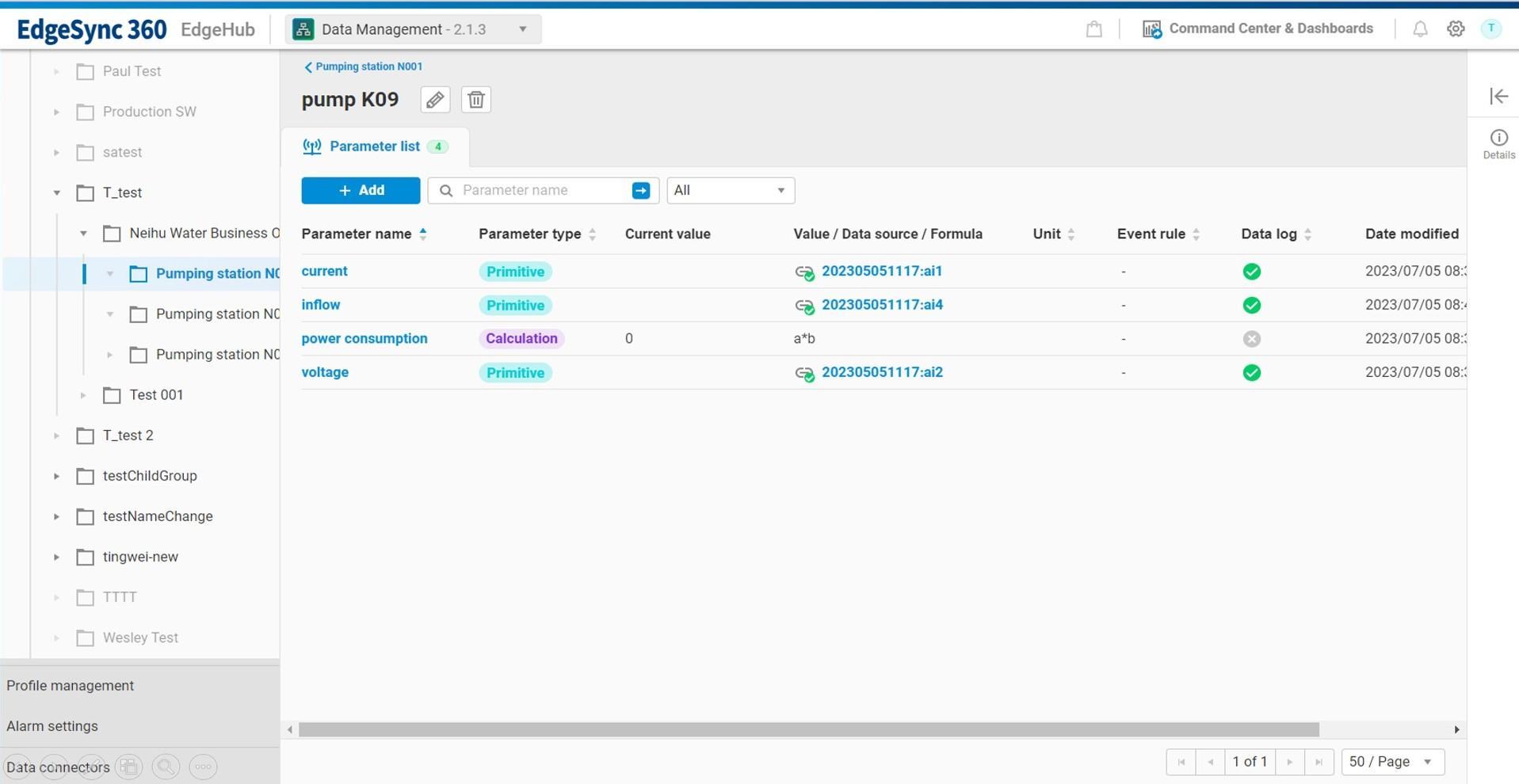Select the Parameter list tab
1519x784 pixels.
click(x=375, y=147)
